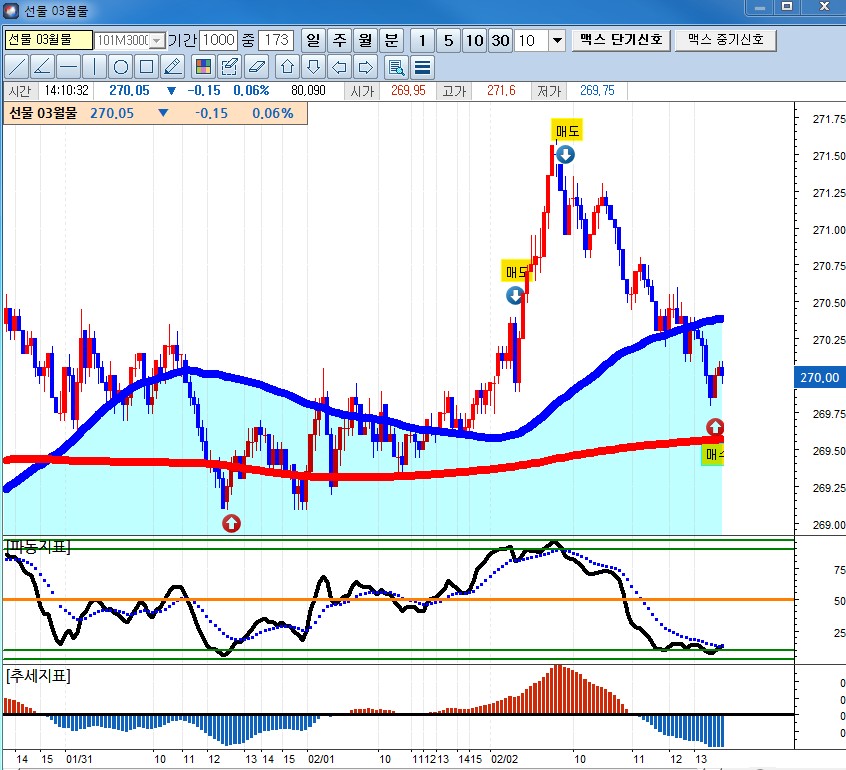This screenshot has height=770, width=846.
Task: Select the 5 minute interval button
Action: point(448,40)
